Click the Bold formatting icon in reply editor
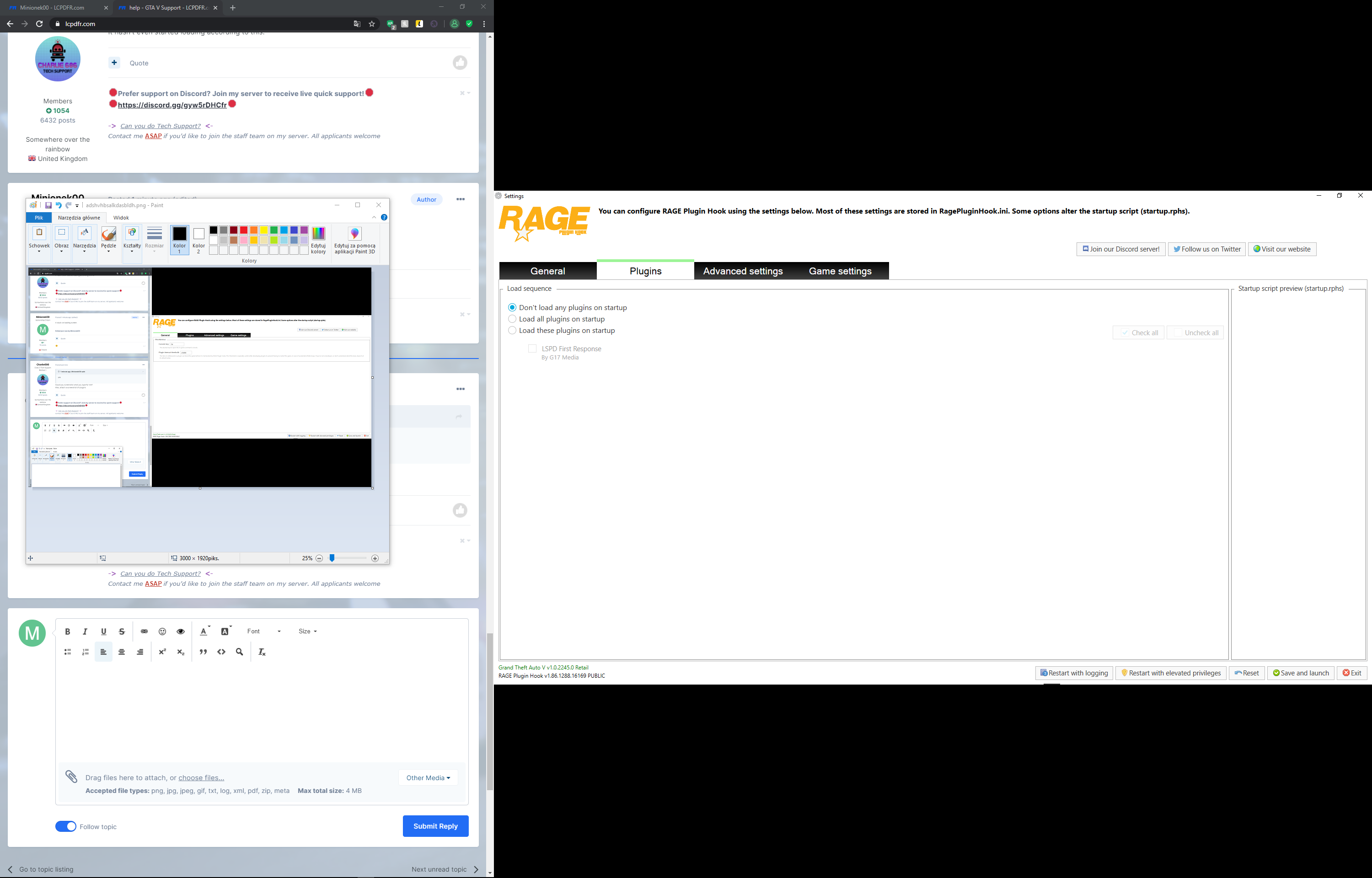The image size is (1372, 878). click(x=67, y=631)
